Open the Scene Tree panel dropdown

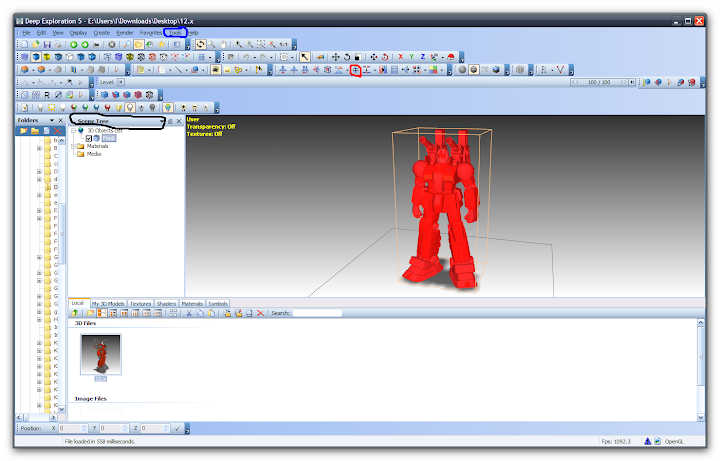pyautogui.click(x=162, y=121)
